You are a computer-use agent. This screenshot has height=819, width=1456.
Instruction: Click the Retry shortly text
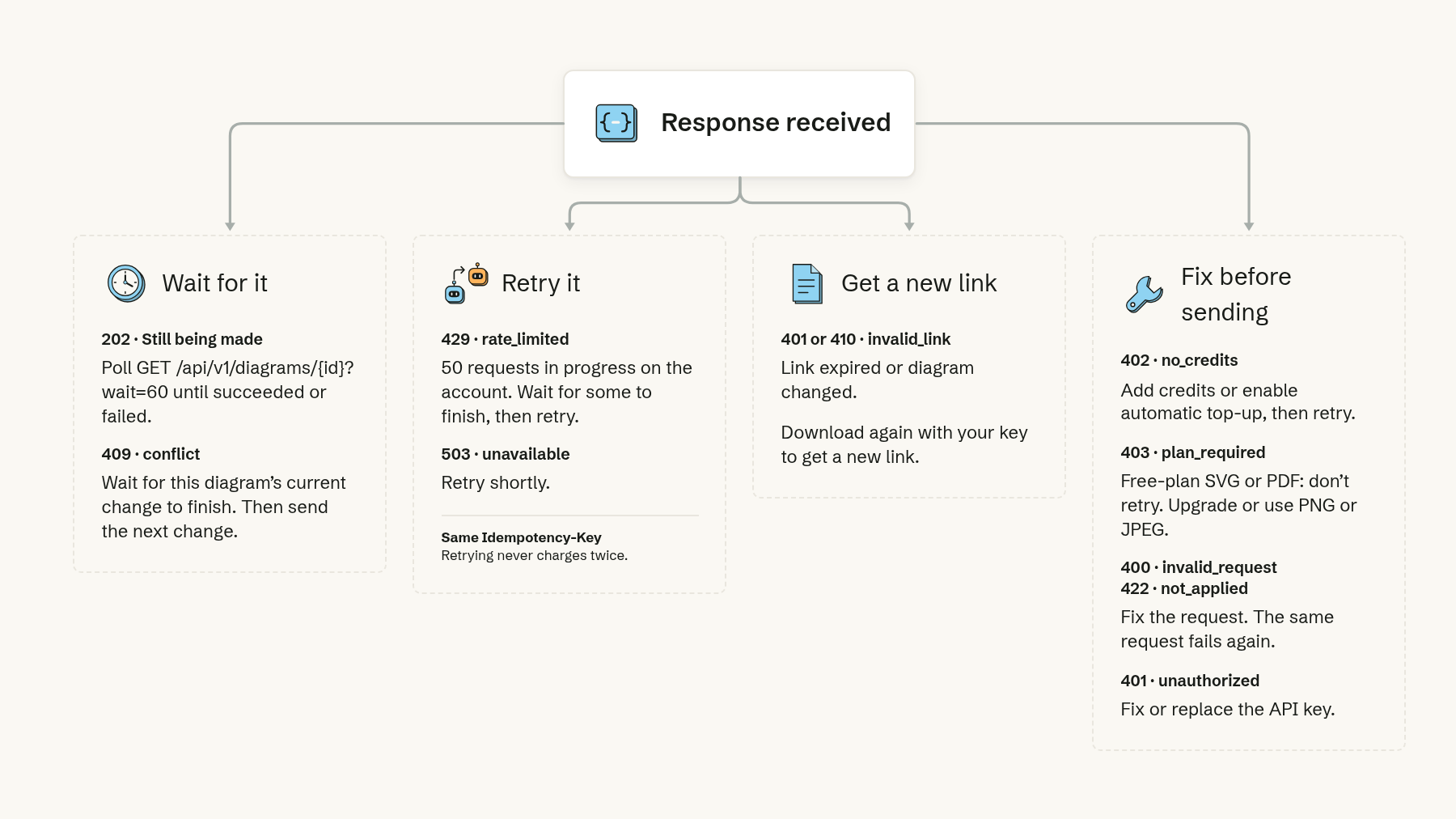[x=495, y=483]
